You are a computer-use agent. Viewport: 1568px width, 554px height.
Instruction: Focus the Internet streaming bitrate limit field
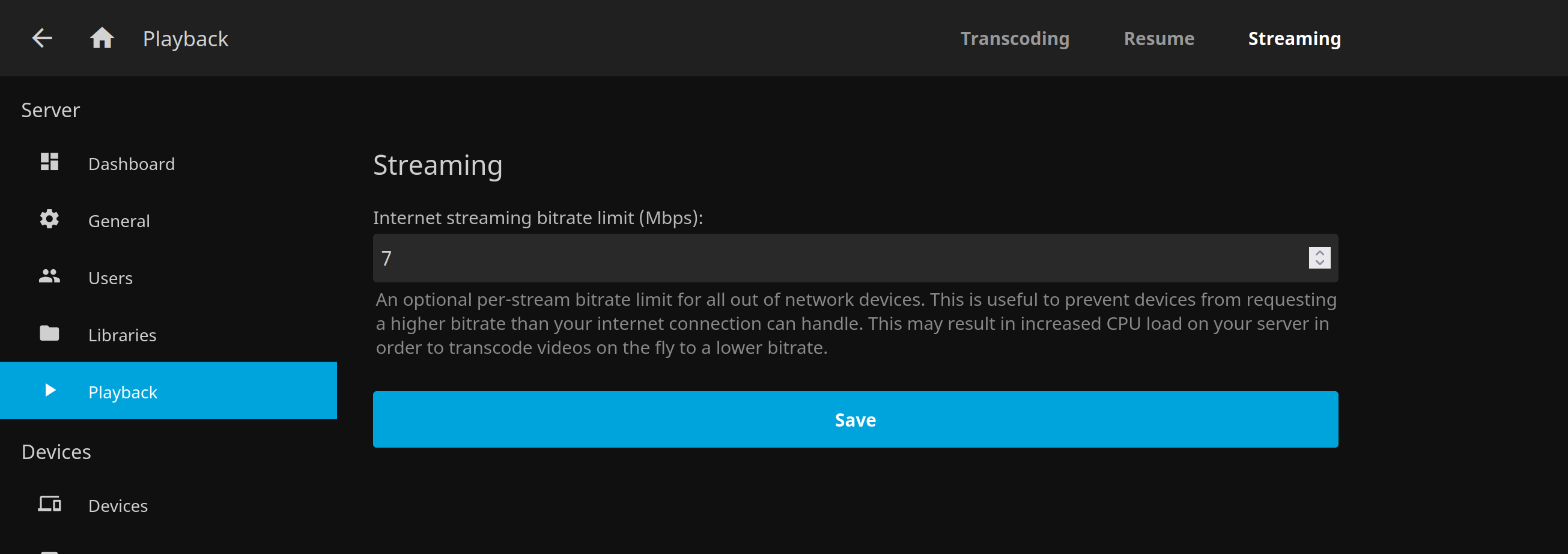(840, 258)
